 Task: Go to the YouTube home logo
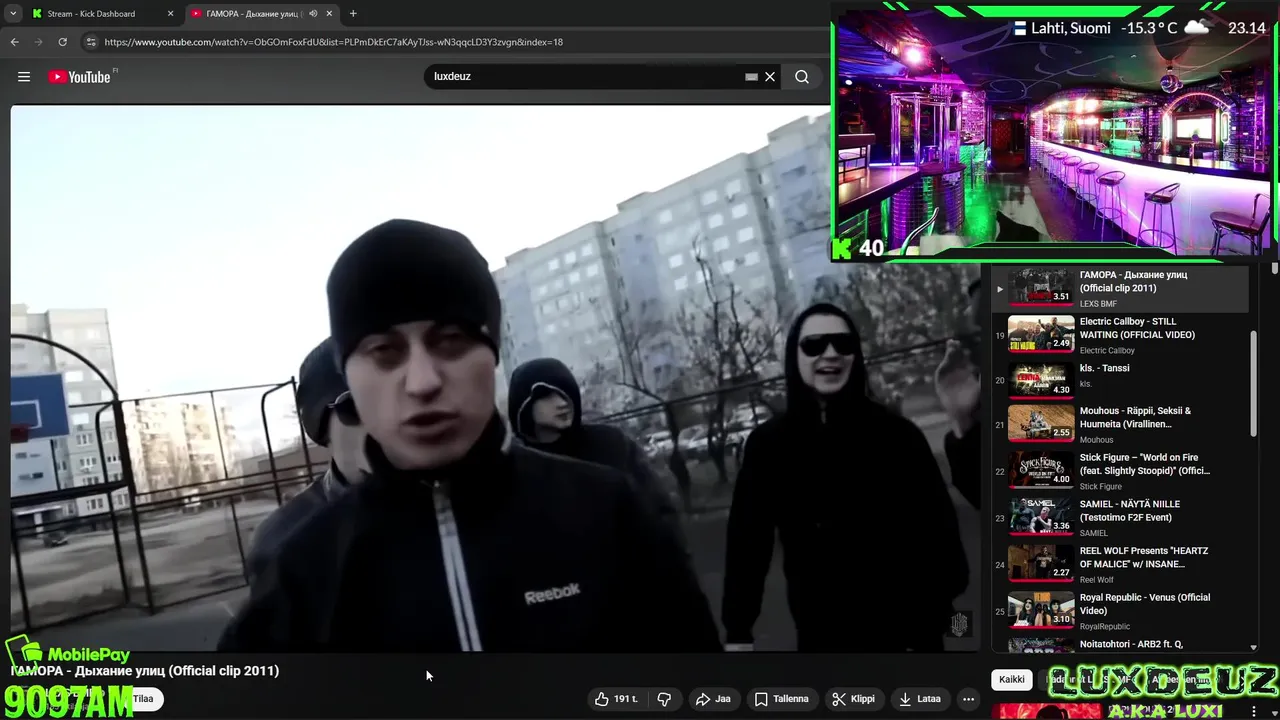pyautogui.click(x=82, y=77)
